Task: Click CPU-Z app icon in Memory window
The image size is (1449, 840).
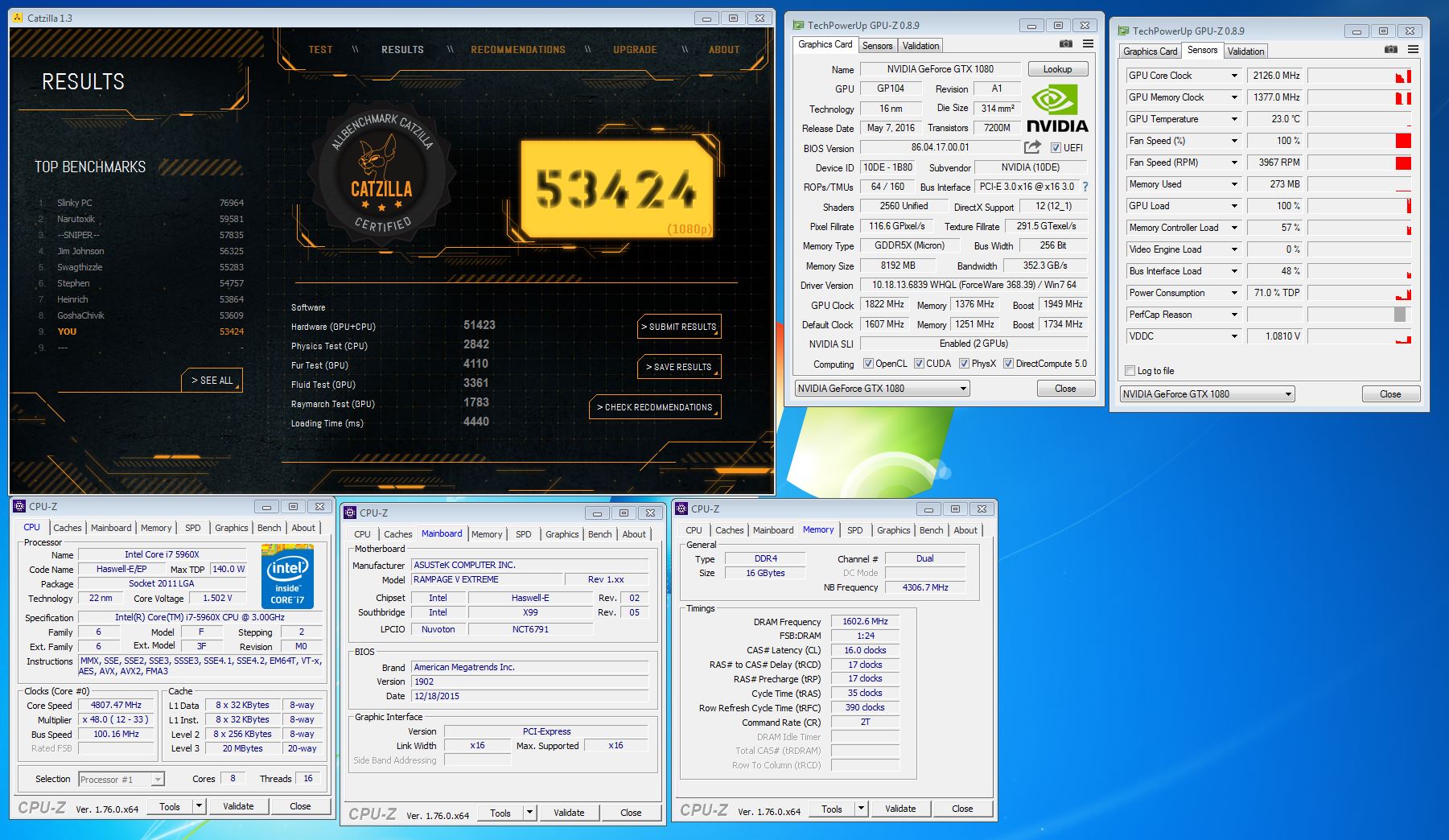Action: click(x=682, y=509)
